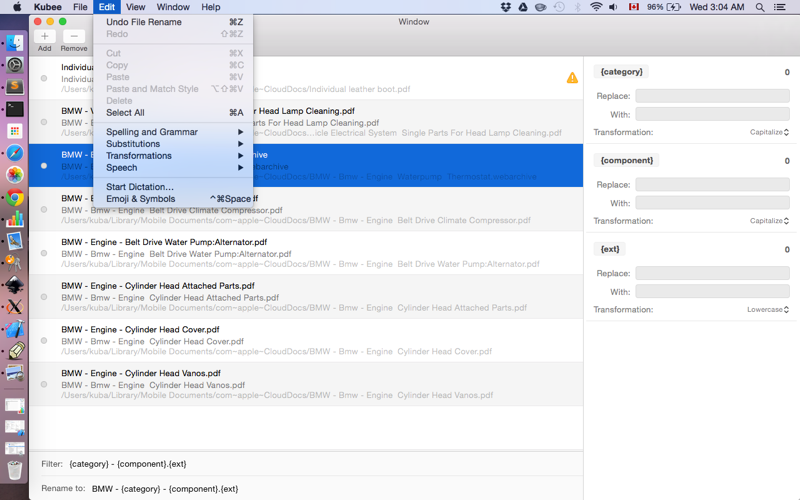Screen dimensions: 800x500
Task: Click status dot for Water Pump:Alternator row
Action: click(x=44, y=253)
